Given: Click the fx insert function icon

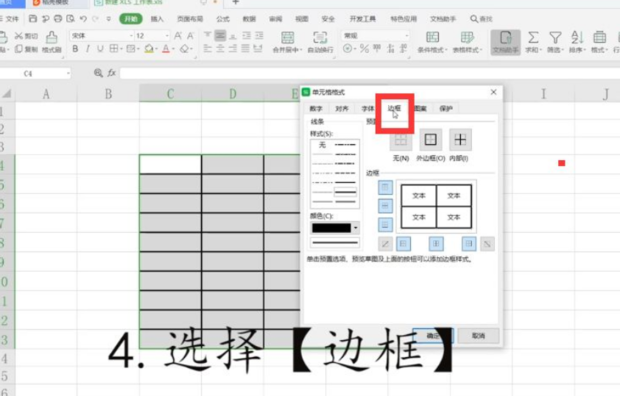Looking at the screenshot, I should [x=112, y=73].
